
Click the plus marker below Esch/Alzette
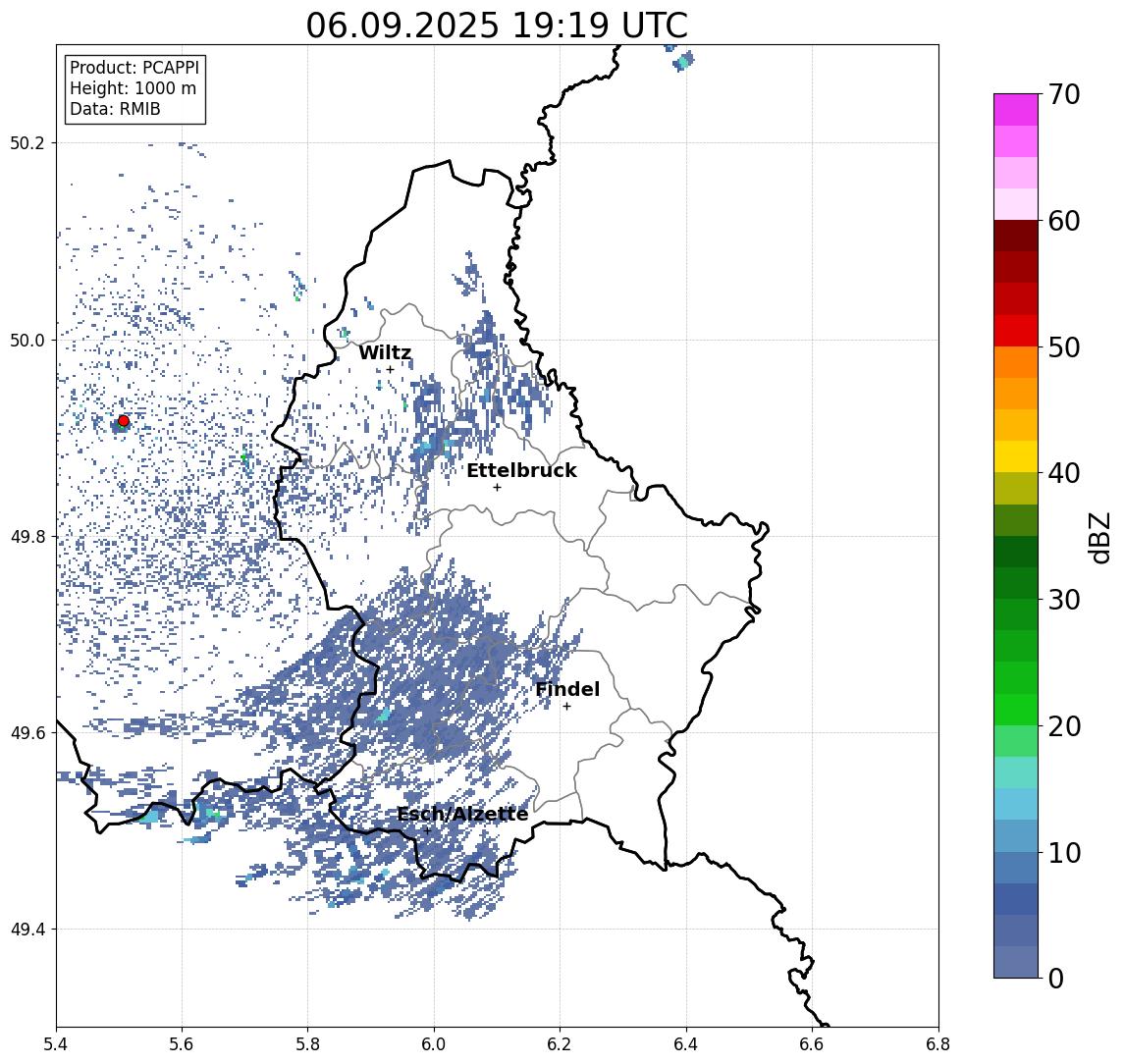pyautogui.click(x=427, y=831)
